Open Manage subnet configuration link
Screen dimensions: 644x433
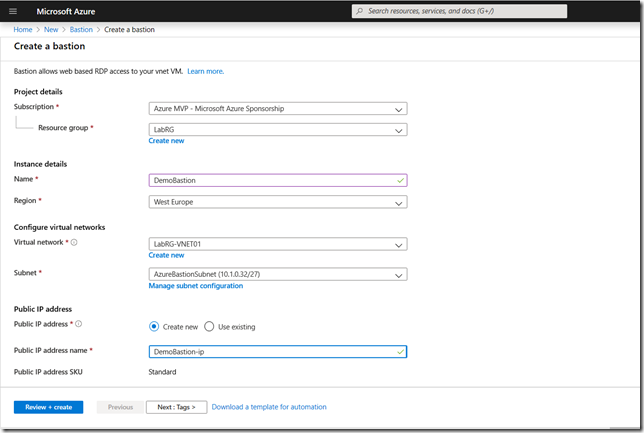pos(196,286)
